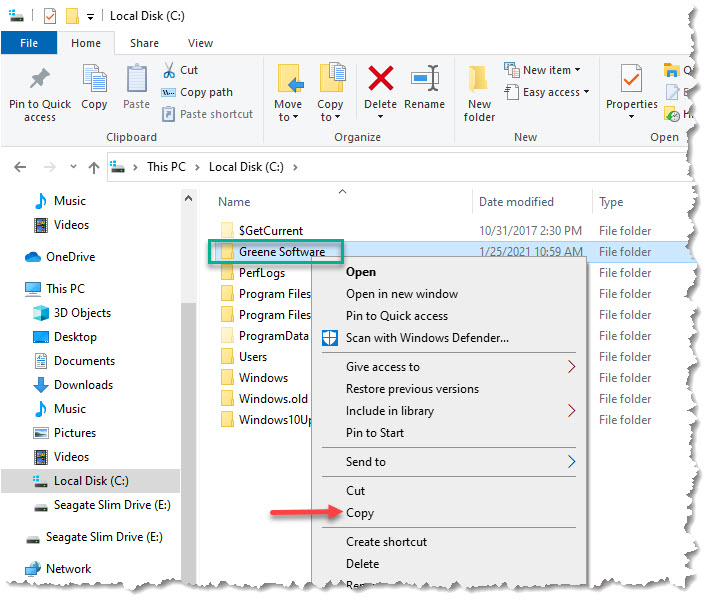The image size is (712, 605).
Task: Select Downloads in the navigation pane
Action: point(84,385)
